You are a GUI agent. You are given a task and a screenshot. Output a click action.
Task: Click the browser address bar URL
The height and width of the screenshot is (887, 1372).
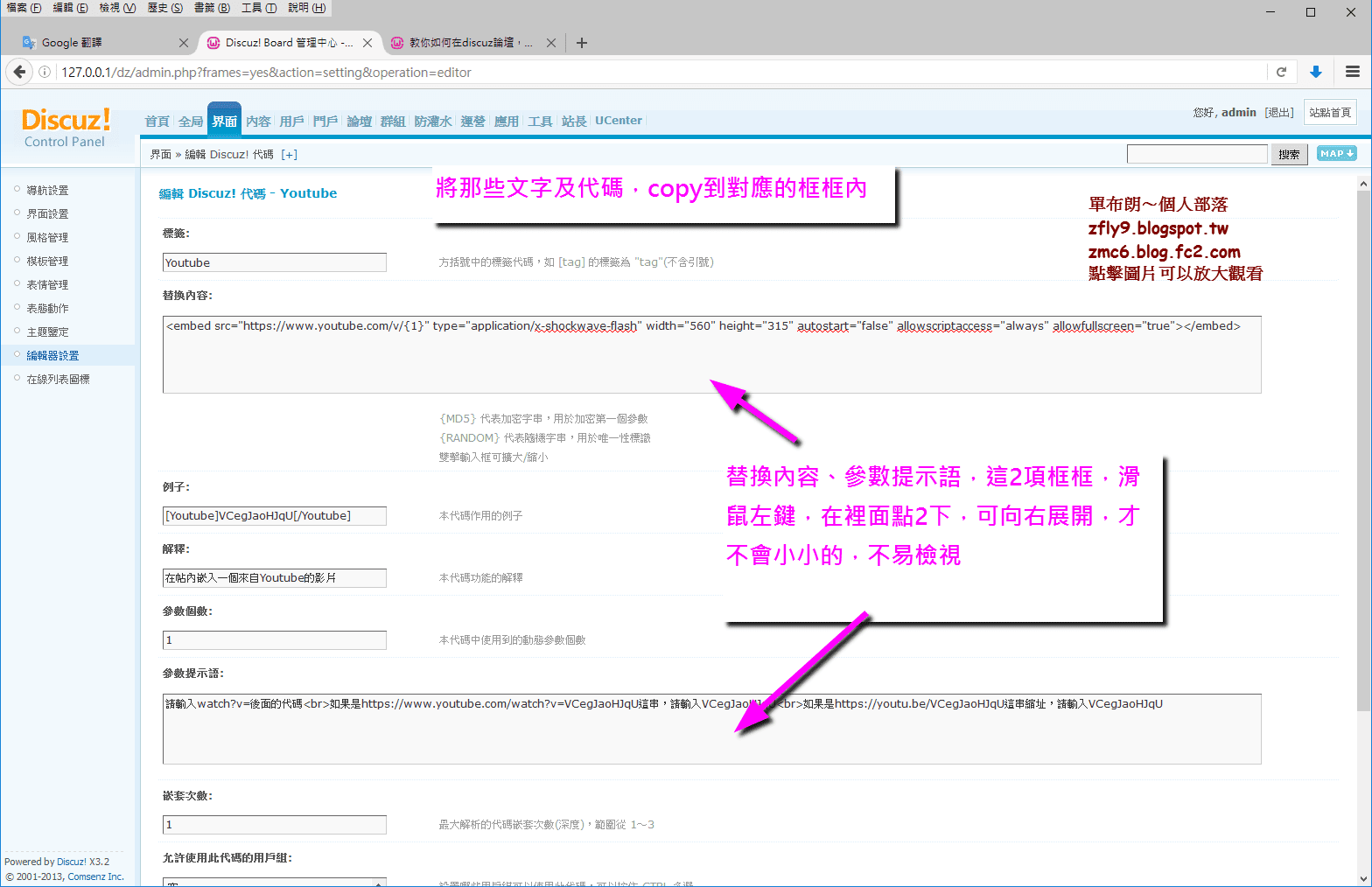coord(266,73)
